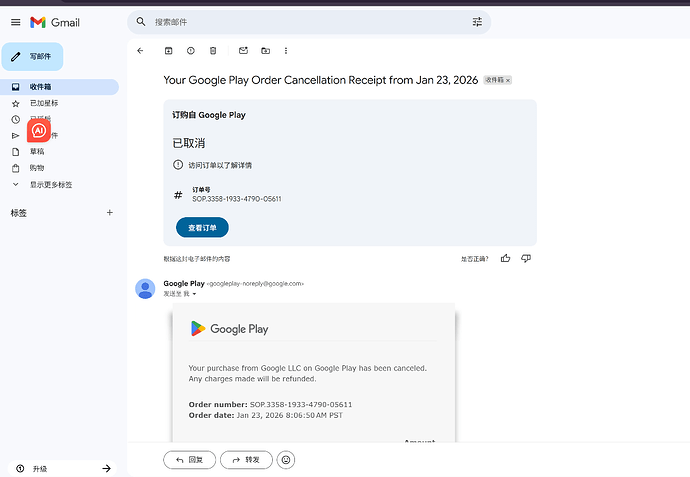Click the 访问订单以了解详情 info icon
The height and width of the screenshot is (477, 690).
(x=178, y=165)
